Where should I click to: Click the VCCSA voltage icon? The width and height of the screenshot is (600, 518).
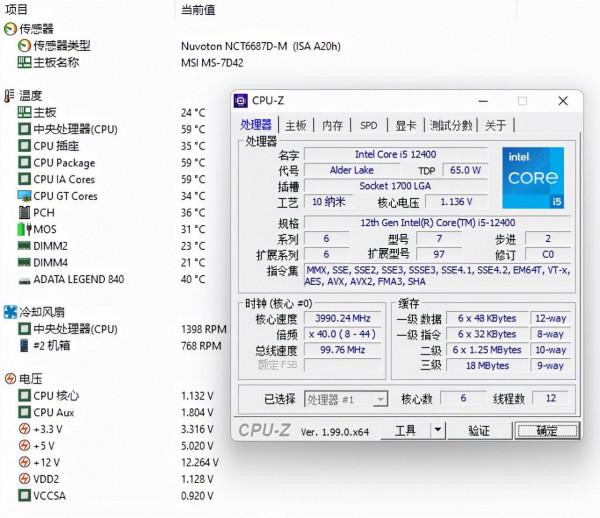pyautogui.click(x=24, y=495)
